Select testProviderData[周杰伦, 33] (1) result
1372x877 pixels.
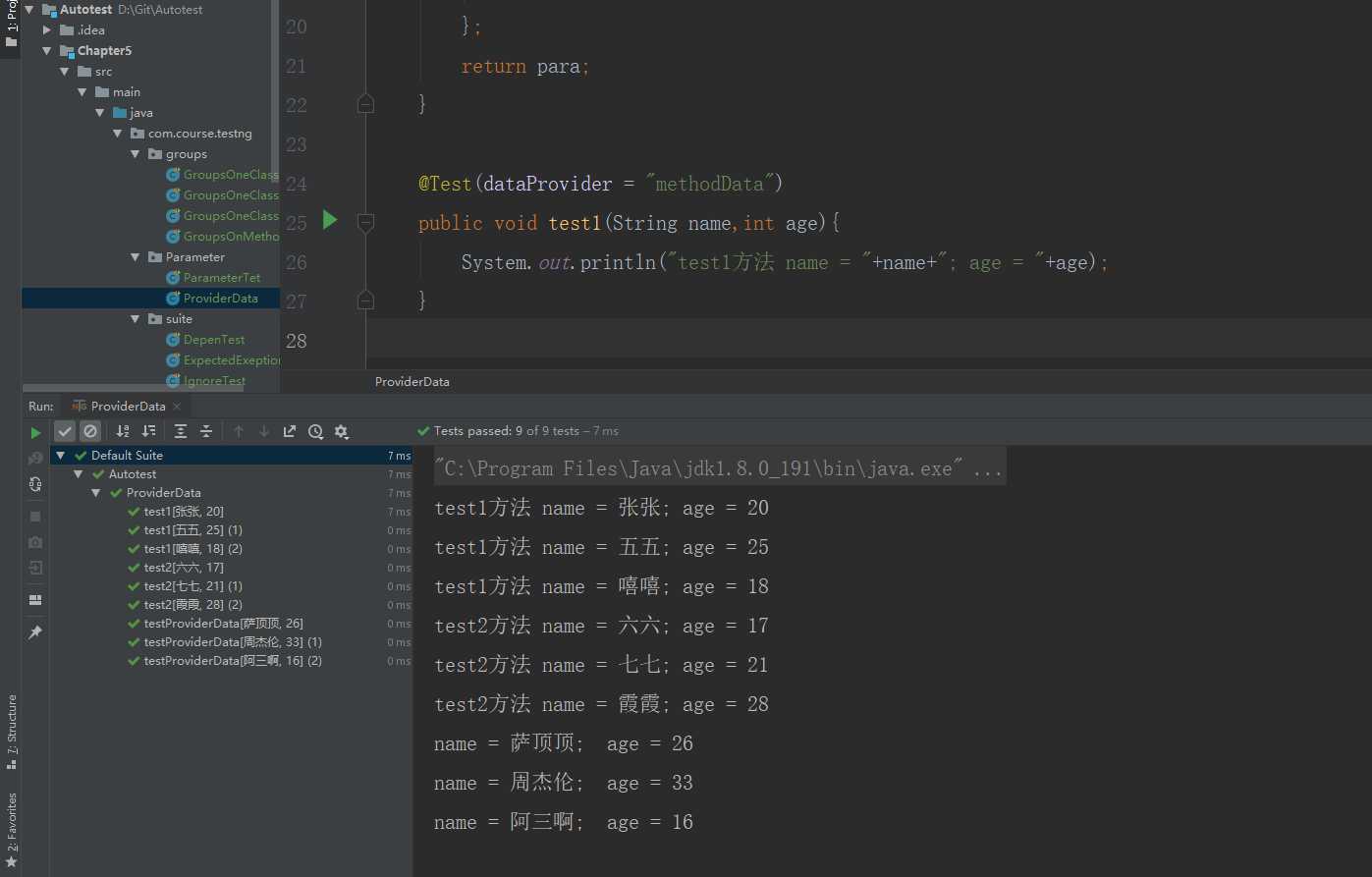(x=231, y=642)
